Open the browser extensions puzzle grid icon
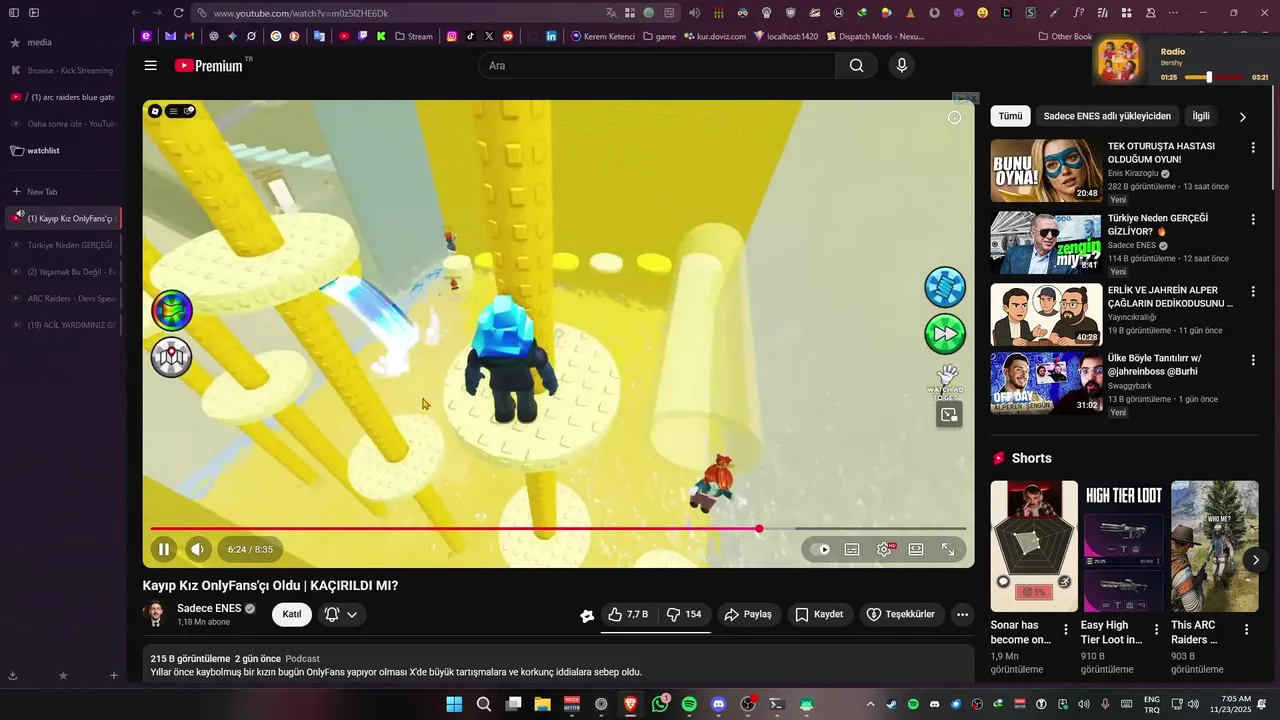Screen dimensions: 1280x720 click(x=1127, y=13)
